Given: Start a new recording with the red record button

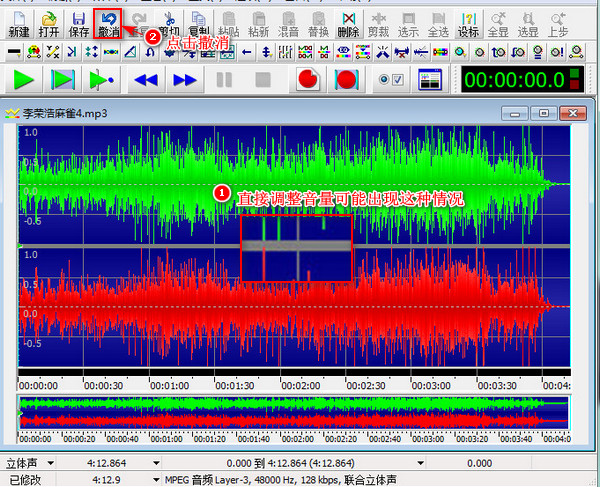Looking at the screenshot, I should [x=308, y=80].
